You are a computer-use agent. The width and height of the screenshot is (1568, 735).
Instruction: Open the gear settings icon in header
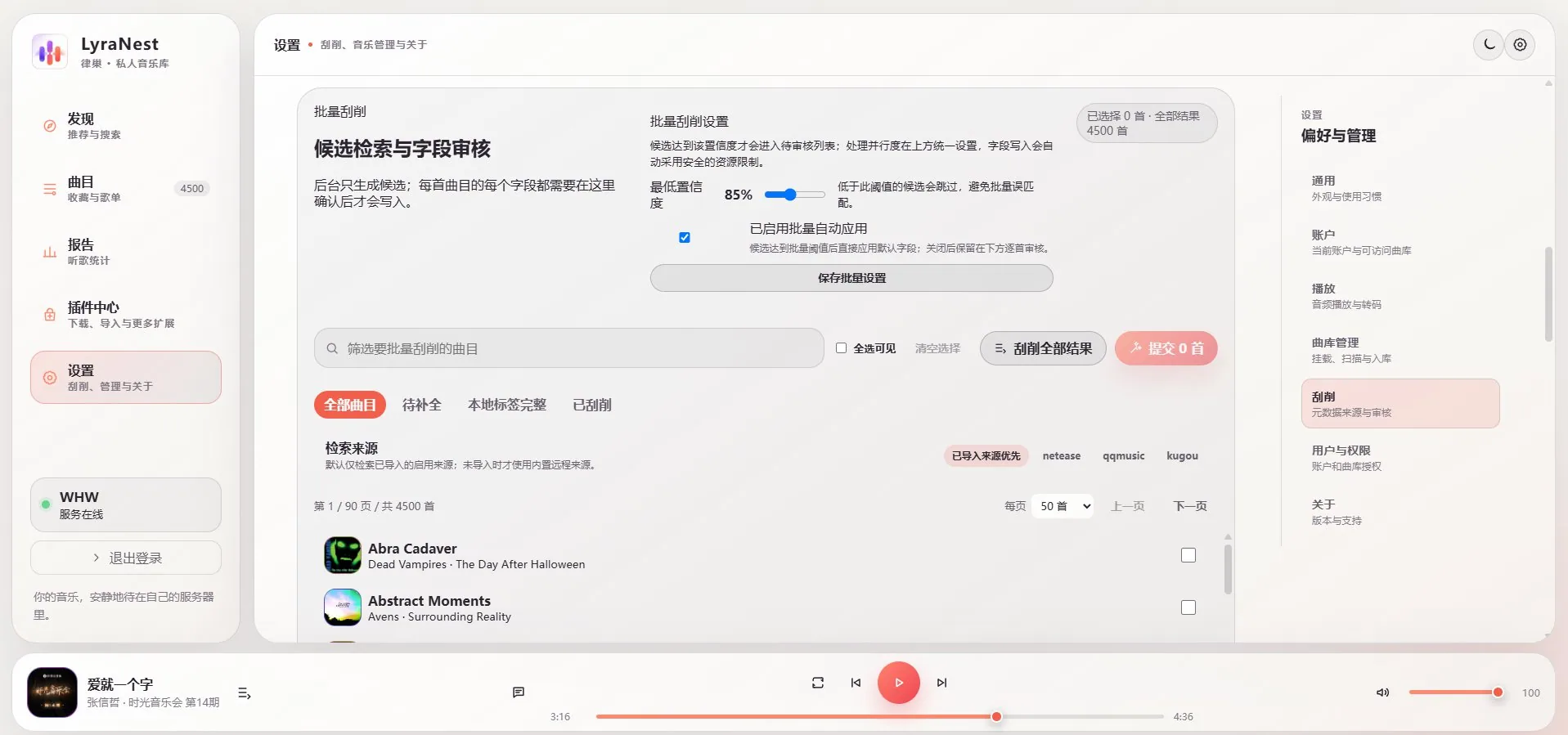coord(1520,45)
